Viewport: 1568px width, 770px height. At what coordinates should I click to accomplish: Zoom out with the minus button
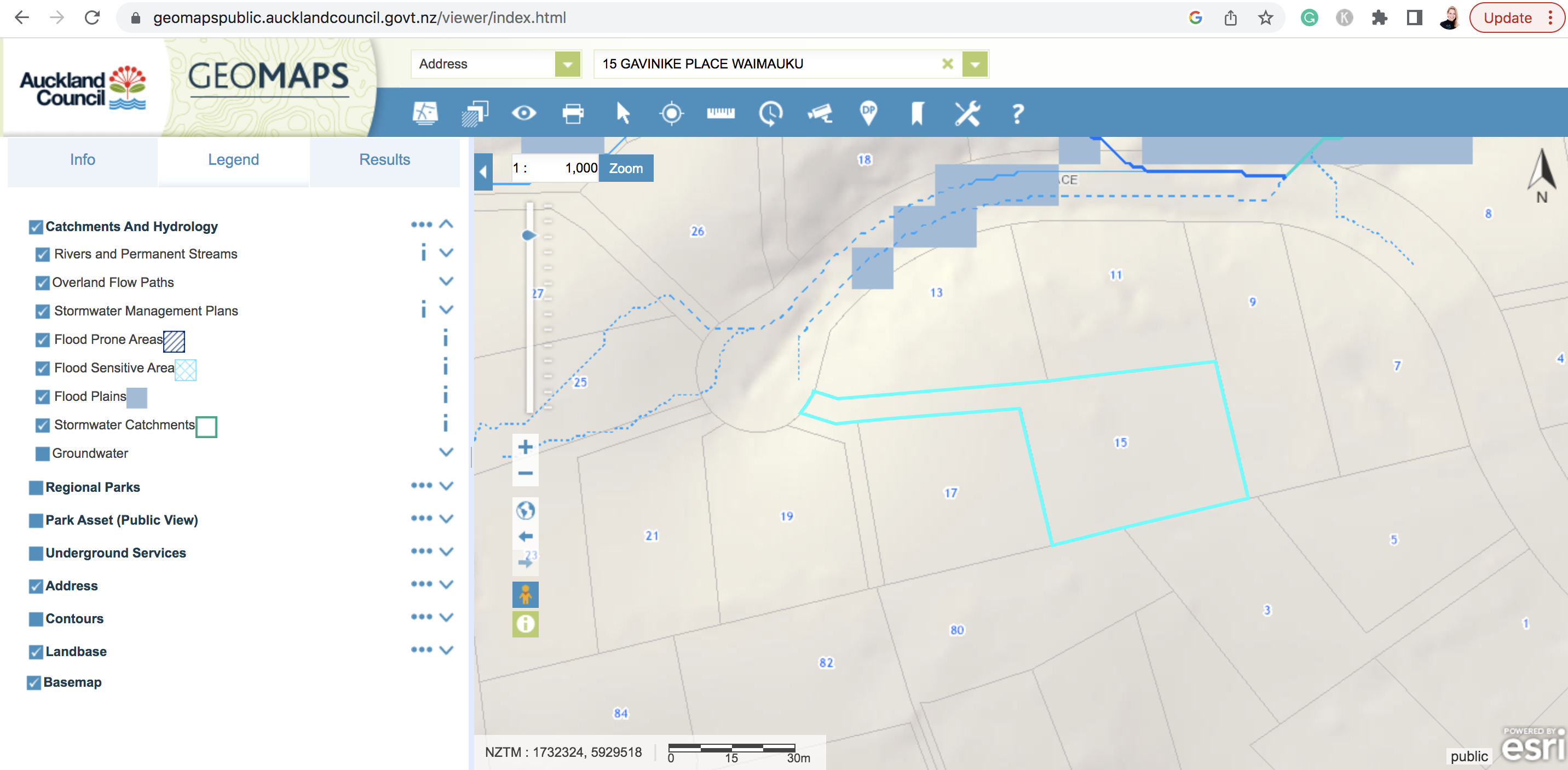click(x=525, y=473)
